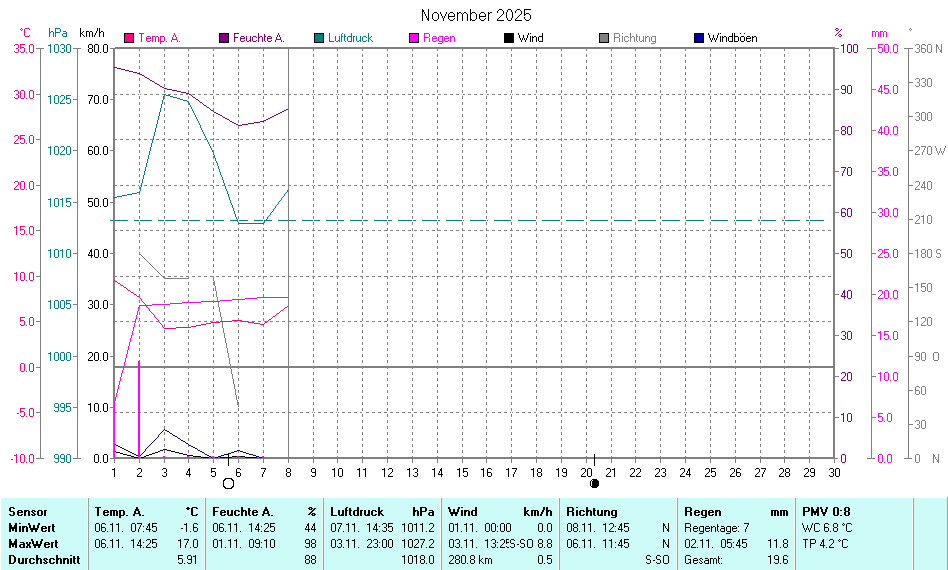Viewport: 948px width, 570px height.
Task: Click the teal Luftdruck legend square
Action: 319,38
